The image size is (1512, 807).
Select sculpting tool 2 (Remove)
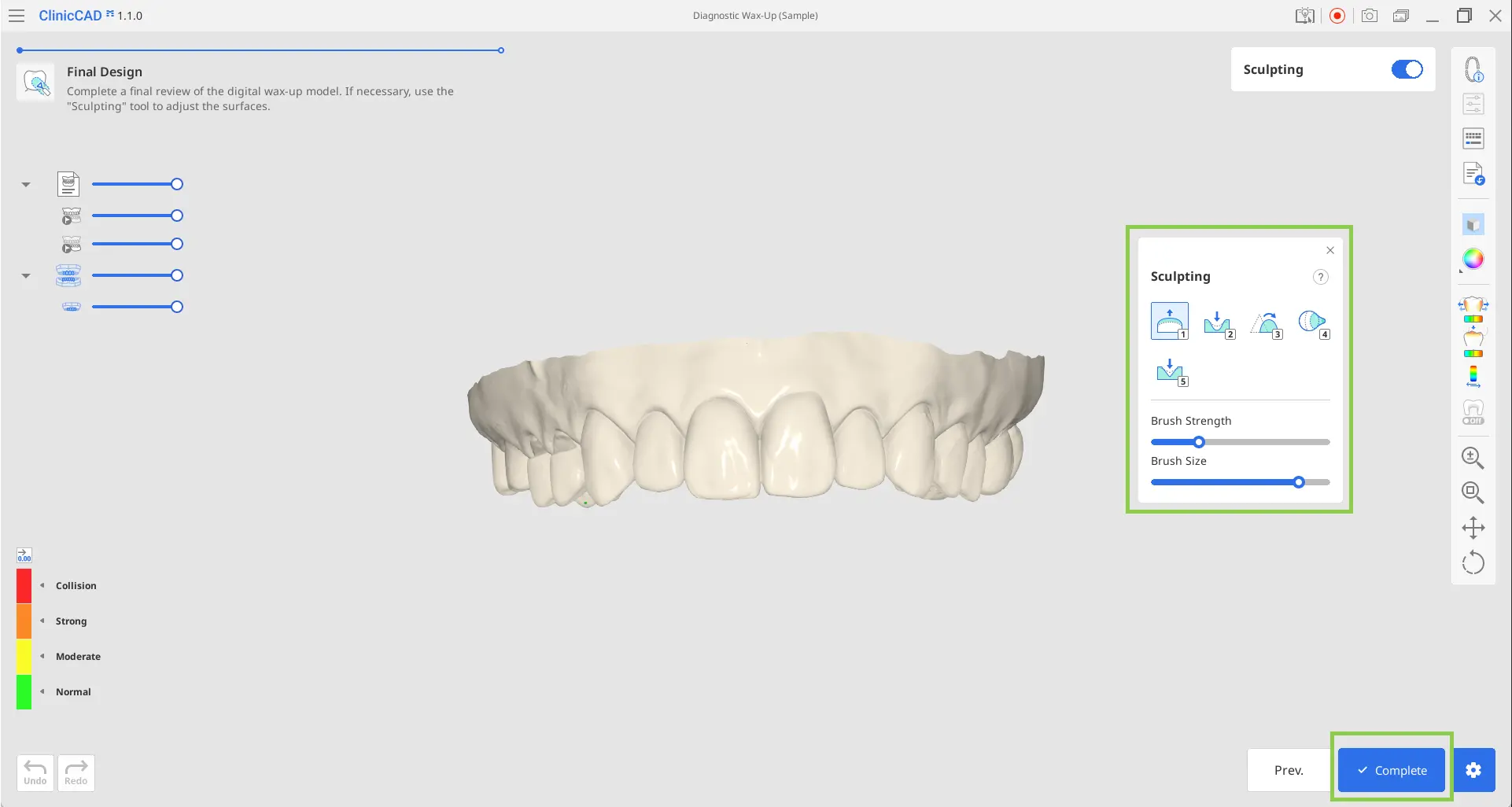(x=1219, y=322)
